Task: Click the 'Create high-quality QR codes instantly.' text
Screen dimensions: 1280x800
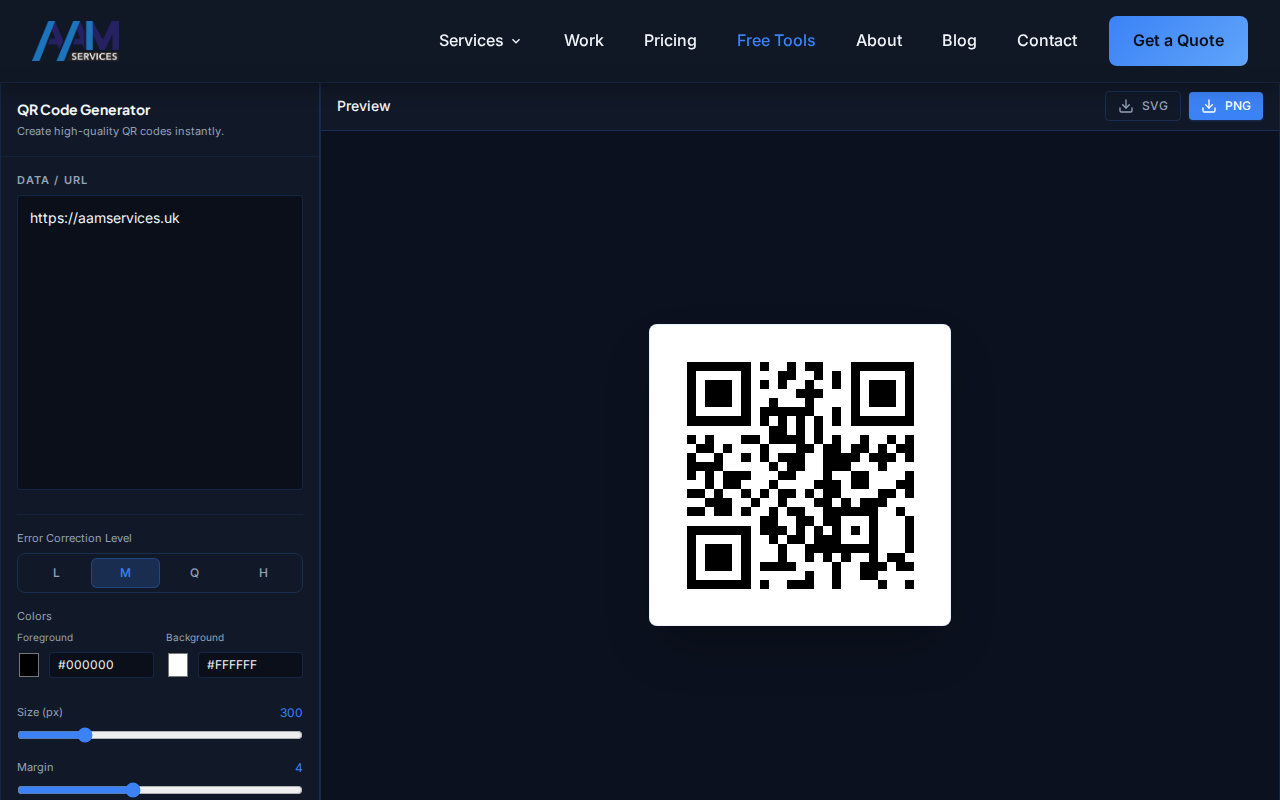Action: (120, 131)
